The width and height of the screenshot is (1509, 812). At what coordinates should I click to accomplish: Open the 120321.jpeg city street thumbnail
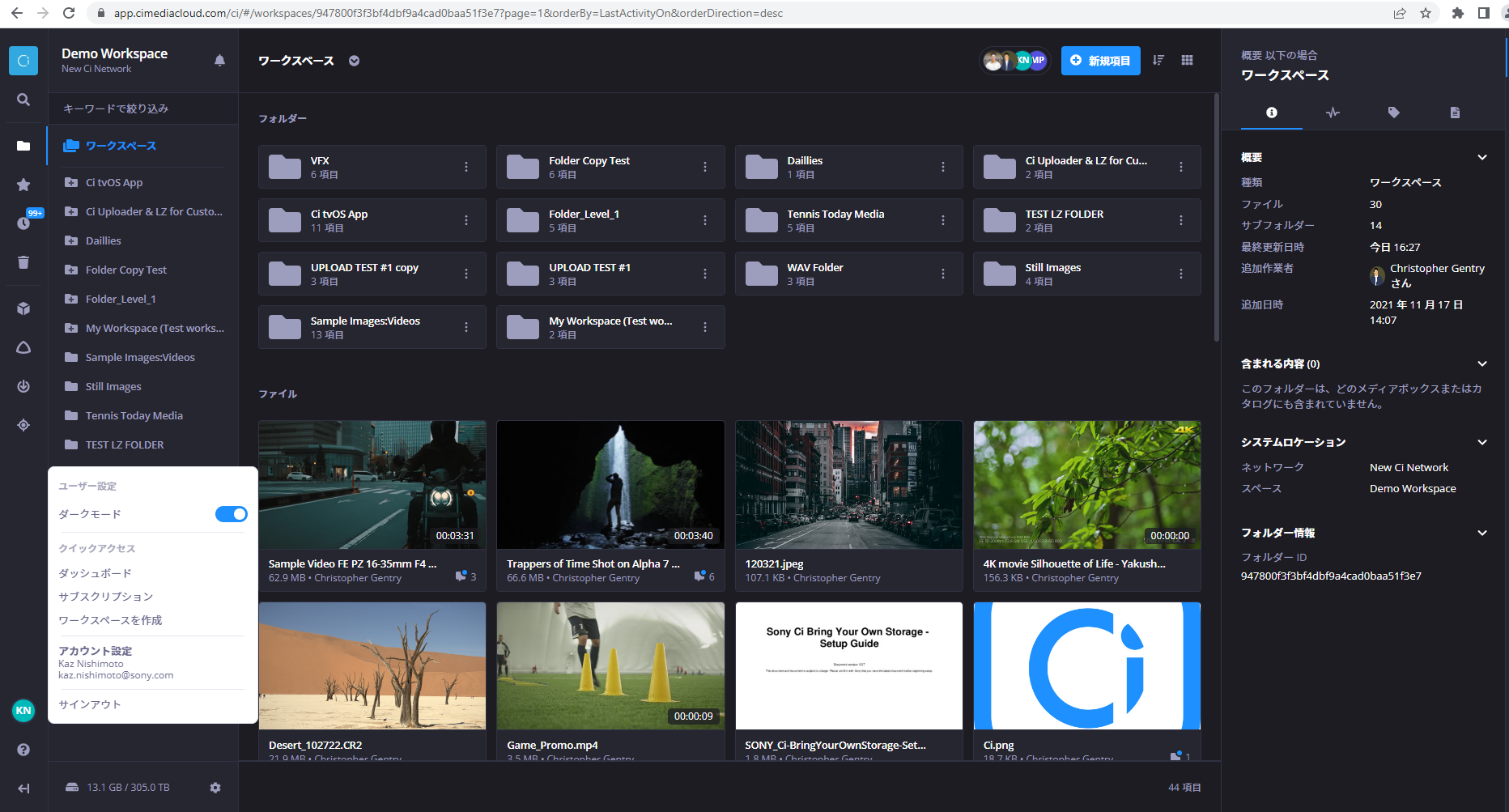point(848,484)
